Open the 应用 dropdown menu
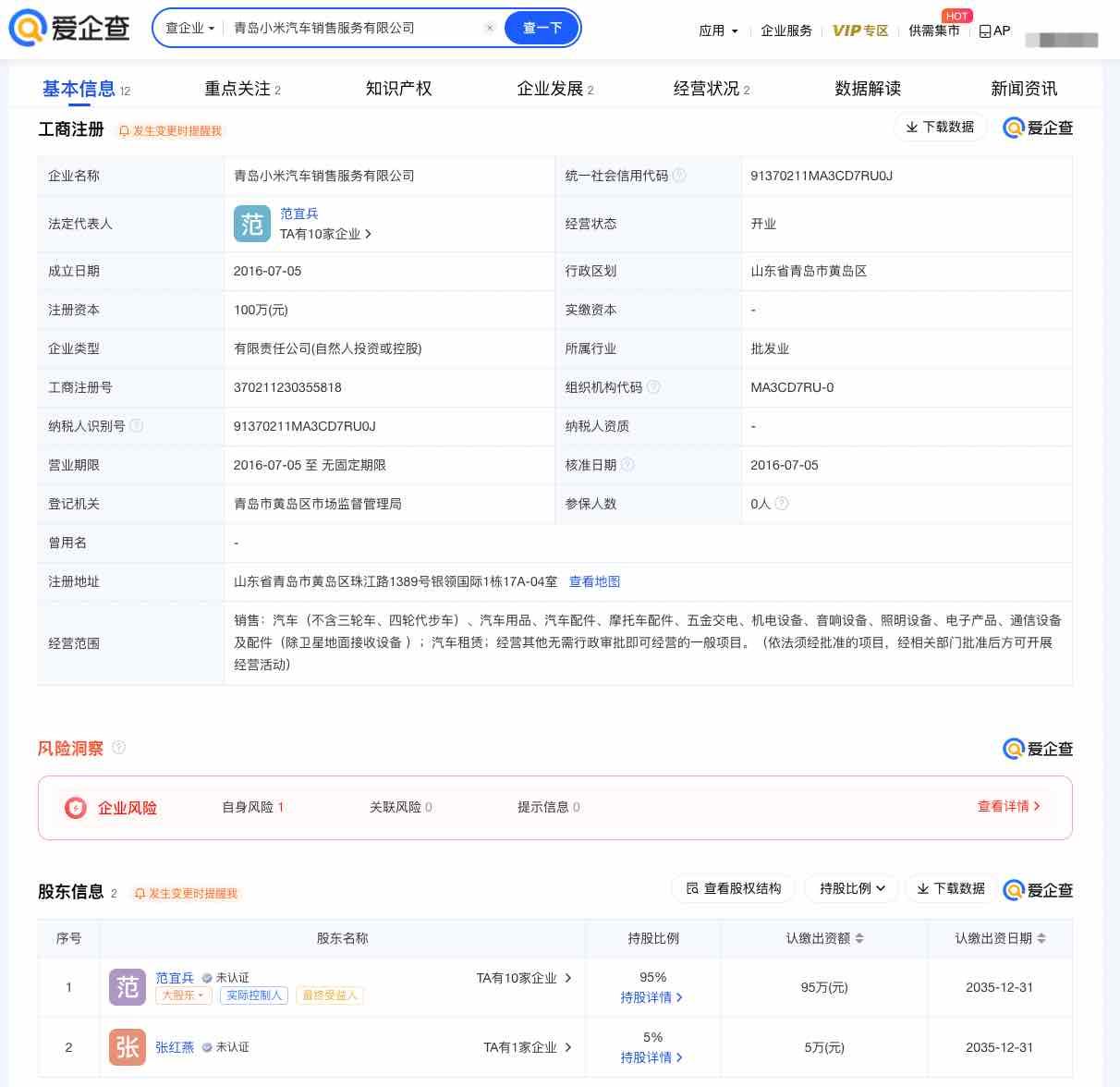The width and height of the screenshot is (1120, 1087). coord(718,31)
